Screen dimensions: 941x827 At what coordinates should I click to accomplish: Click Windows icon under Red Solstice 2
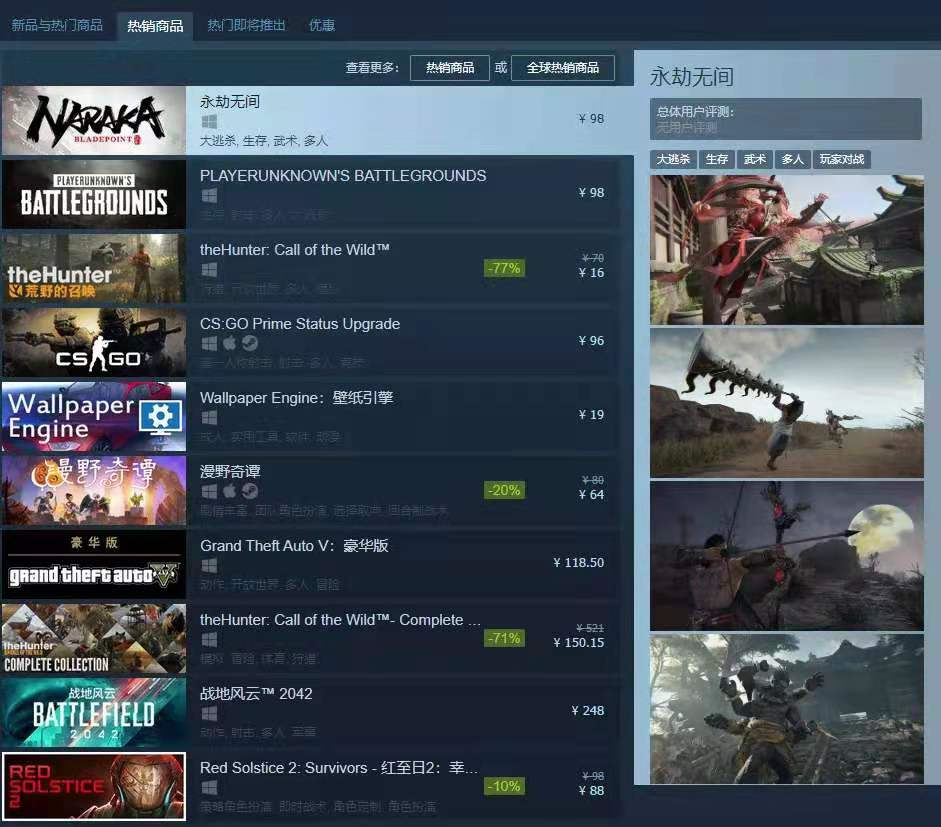tap(209, 787)
